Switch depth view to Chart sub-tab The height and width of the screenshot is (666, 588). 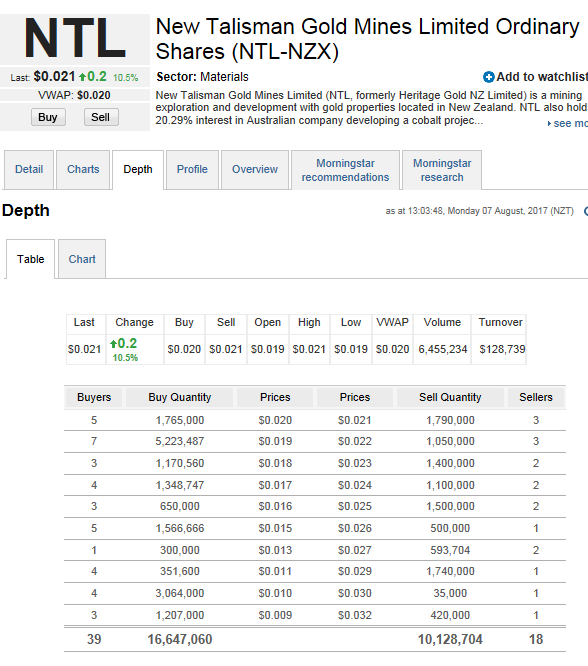(82, 259)
